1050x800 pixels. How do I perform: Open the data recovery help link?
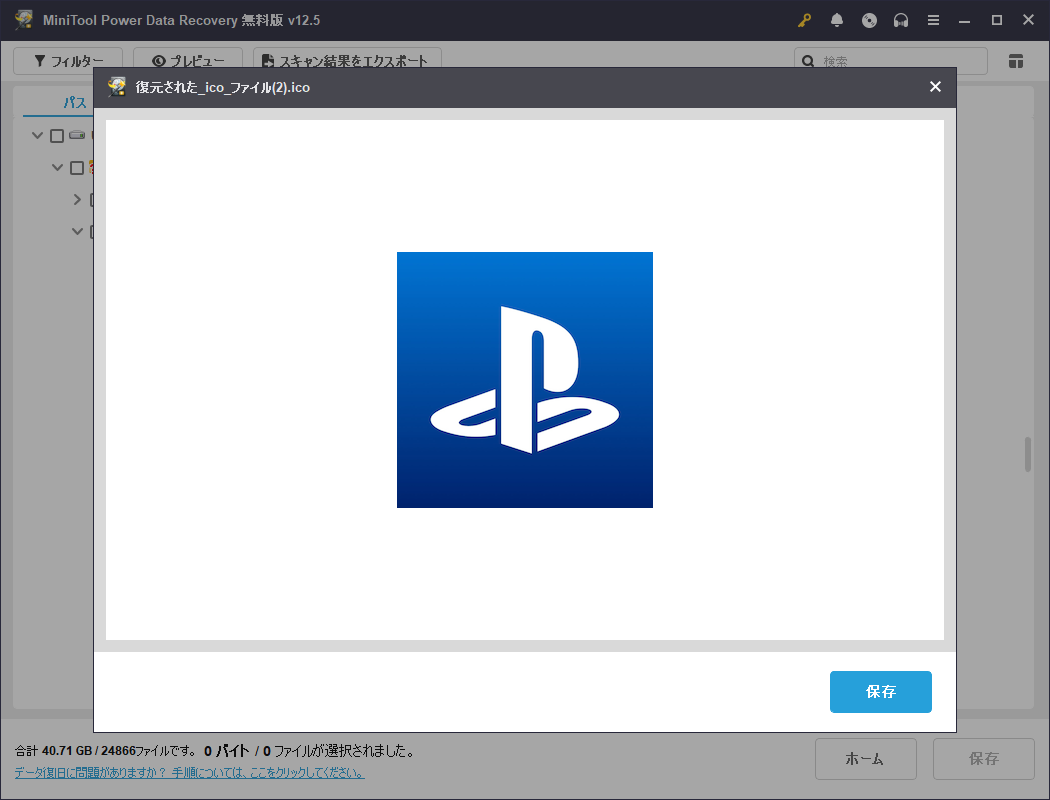pos(190,773)
